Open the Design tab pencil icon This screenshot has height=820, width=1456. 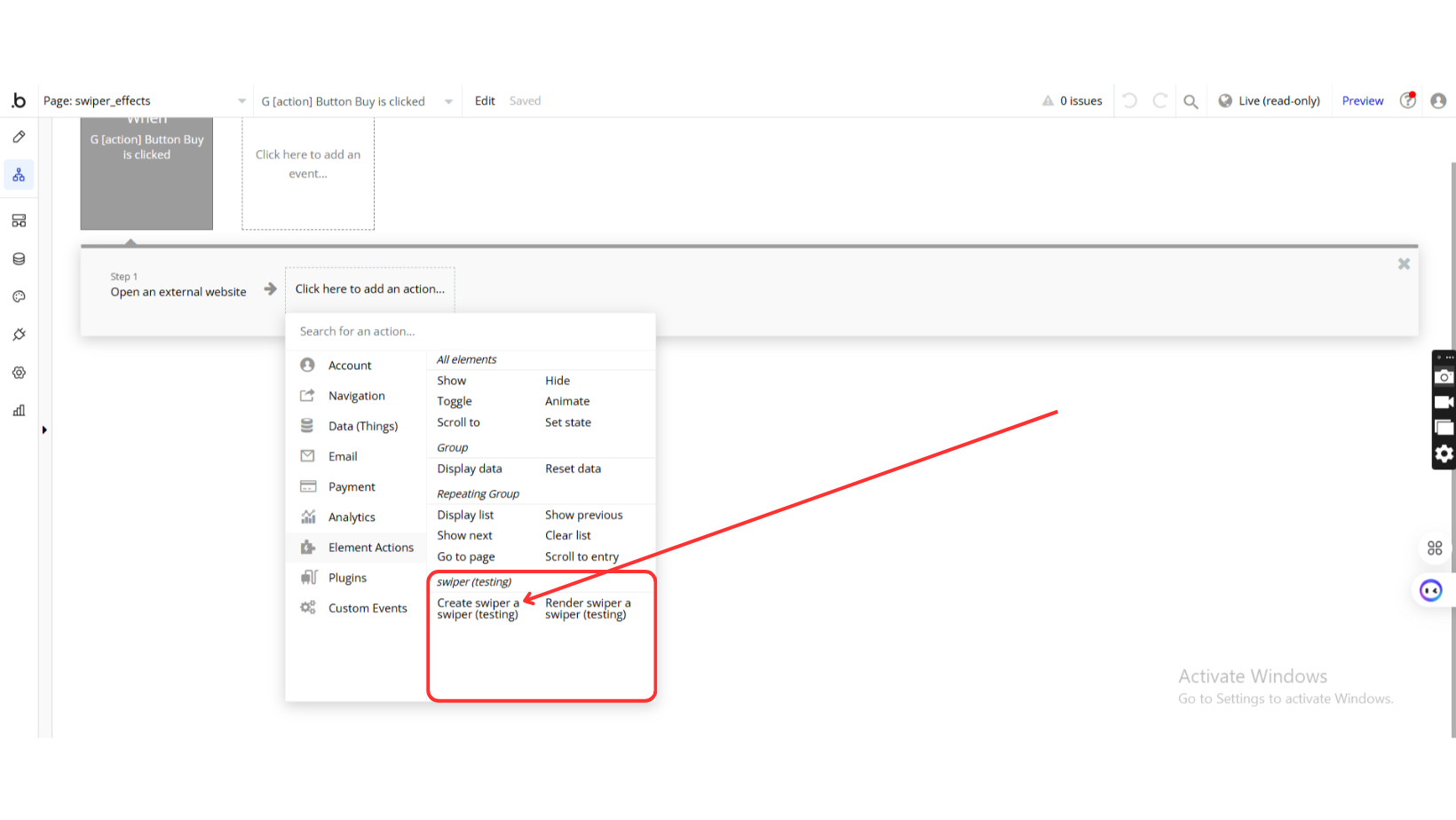[x=19, y=137]
